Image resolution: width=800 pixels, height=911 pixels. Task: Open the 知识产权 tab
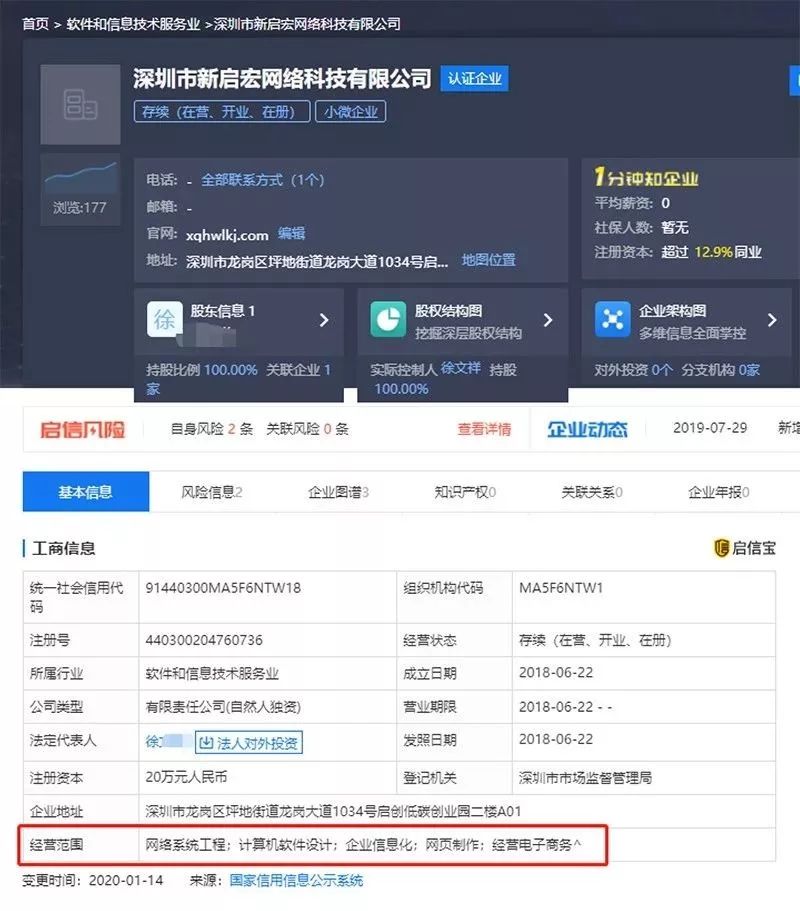point(465,492)
